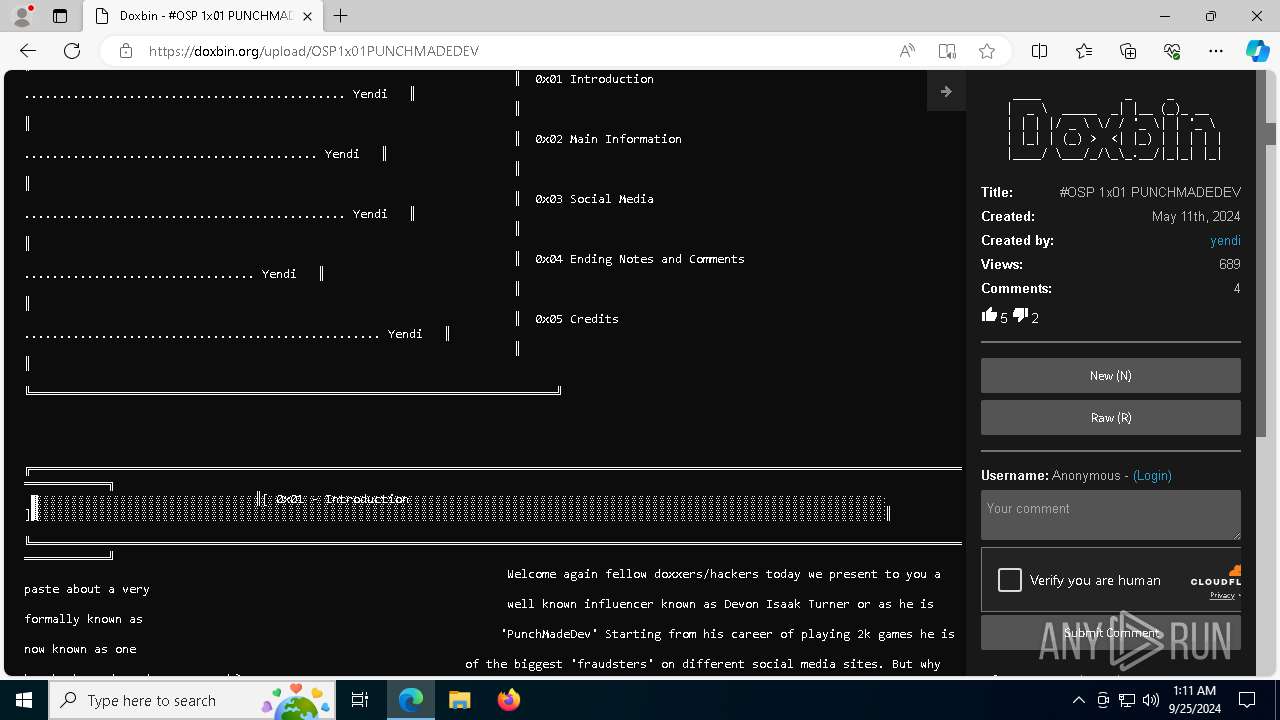Open the Favorites list
Viewport: 1280px width, 720px height.
click(x=1084, y=51)
